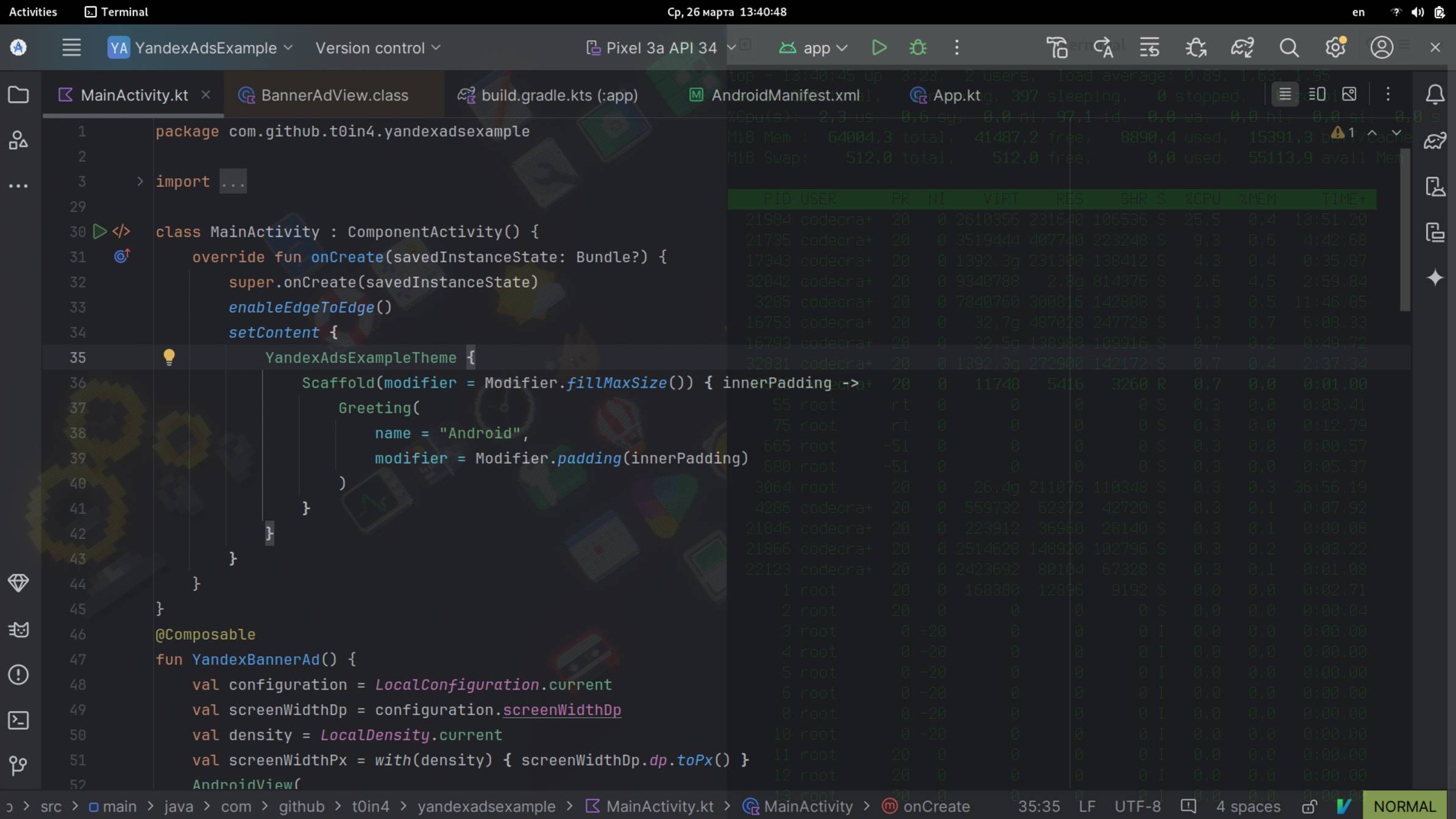Sync project with Gradle files
The height and width of the screenshot is (819, 1456).
click(1242, 48)
